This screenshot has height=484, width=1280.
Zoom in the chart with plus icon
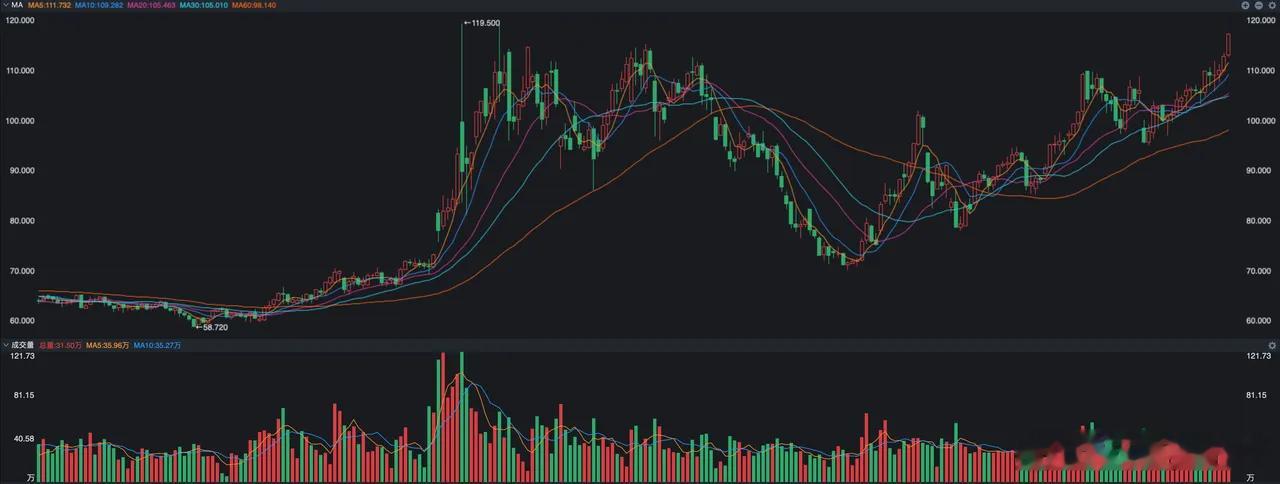point(1245,5)
